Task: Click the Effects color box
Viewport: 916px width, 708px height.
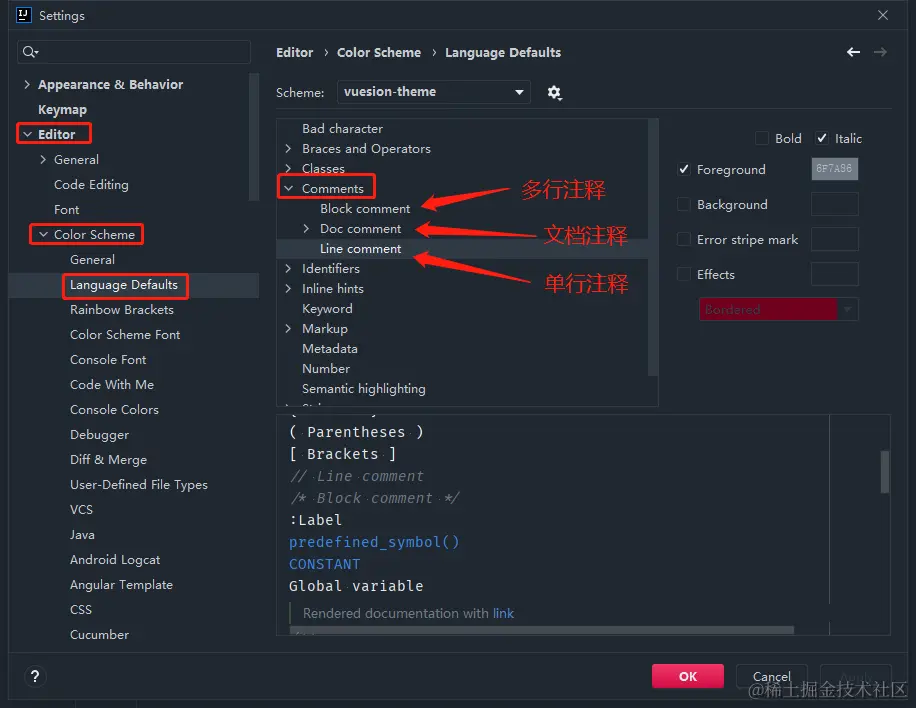Action: pos(834,274)
